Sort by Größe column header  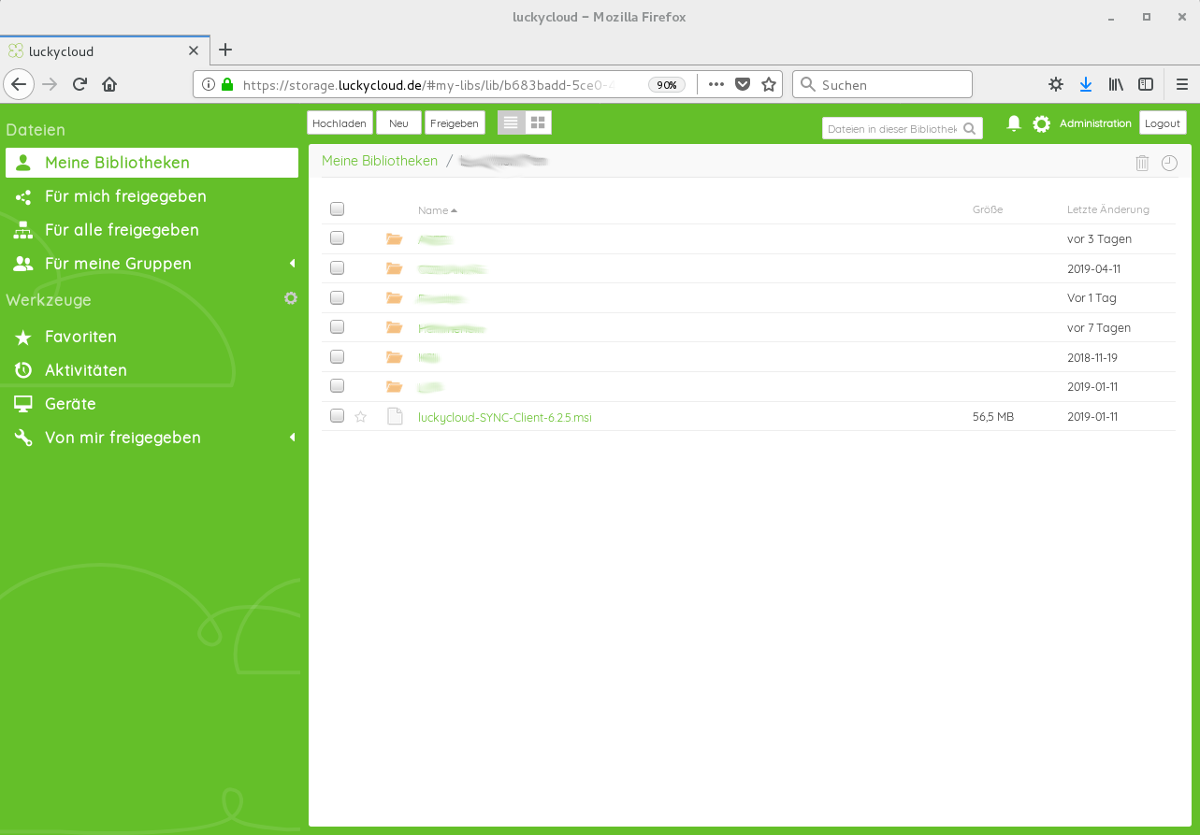point(987,210)
